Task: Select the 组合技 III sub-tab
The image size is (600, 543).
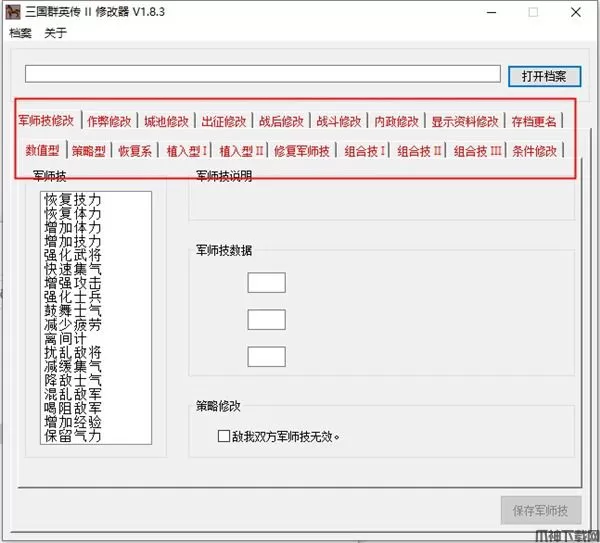Action: [x=477, y=151]
